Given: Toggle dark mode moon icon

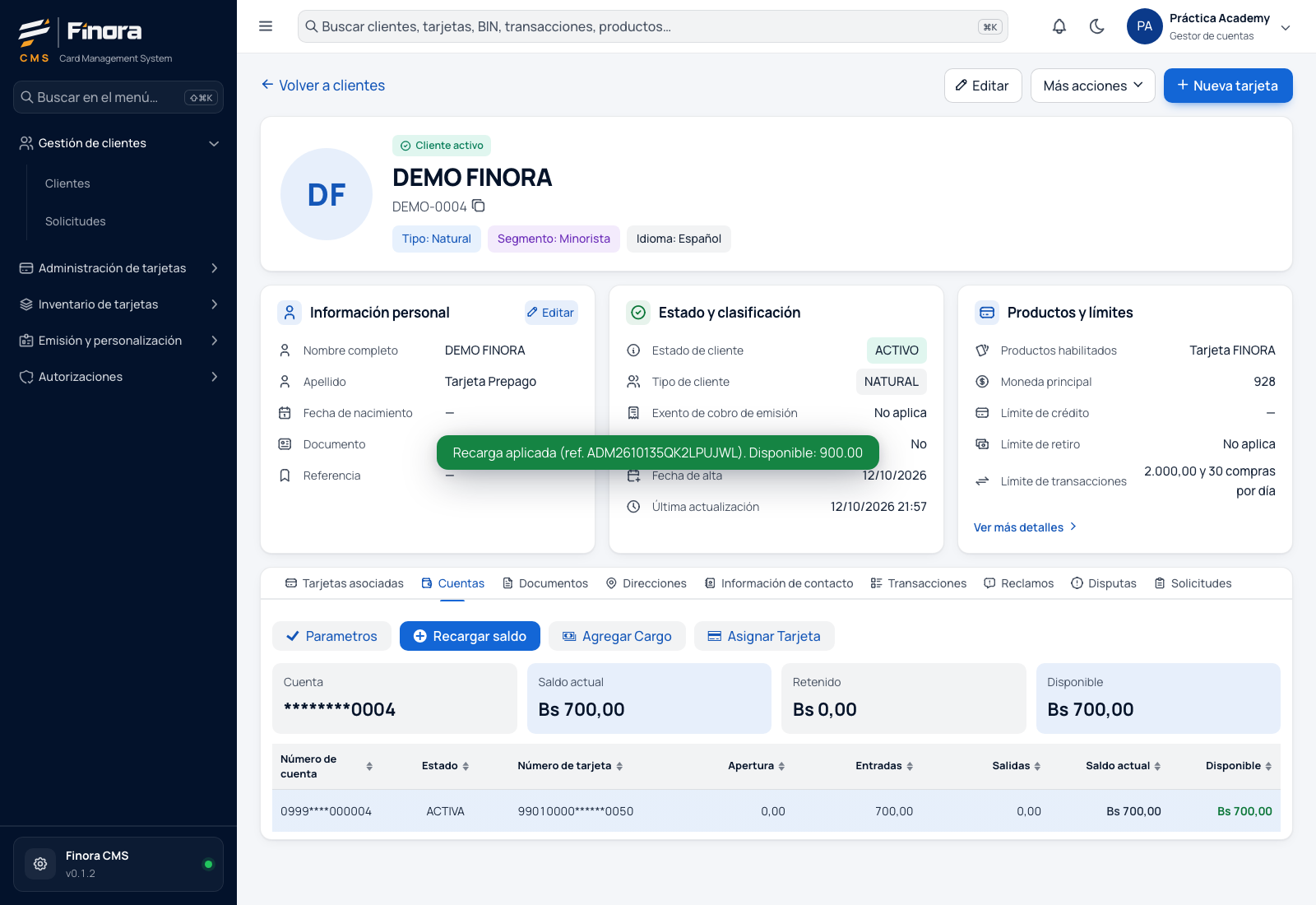Looking at the screenshot, I should [x=1096, y=26].
